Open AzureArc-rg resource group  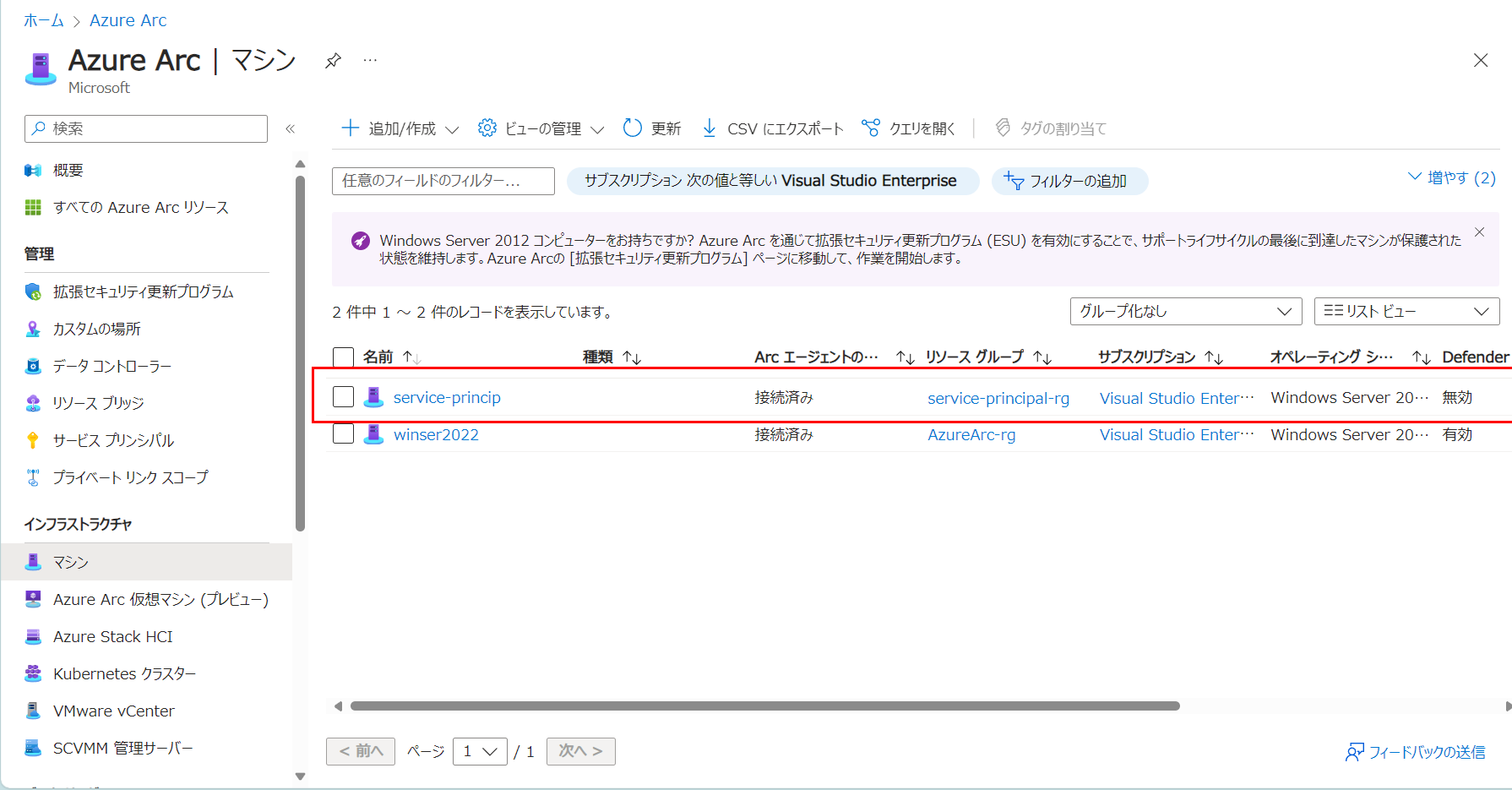[971, 434]
